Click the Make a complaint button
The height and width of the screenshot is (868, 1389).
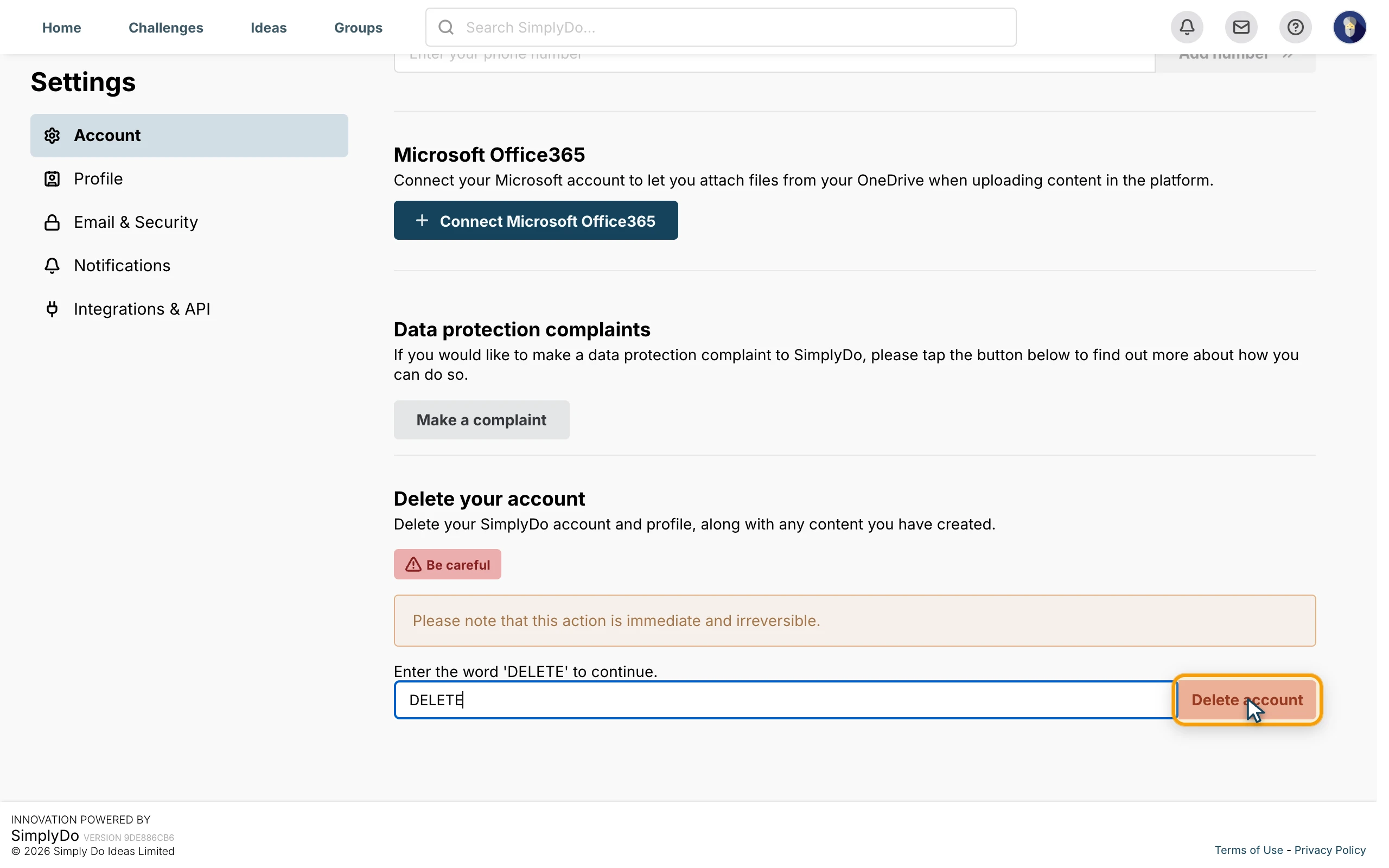click(x=482, y=420)
